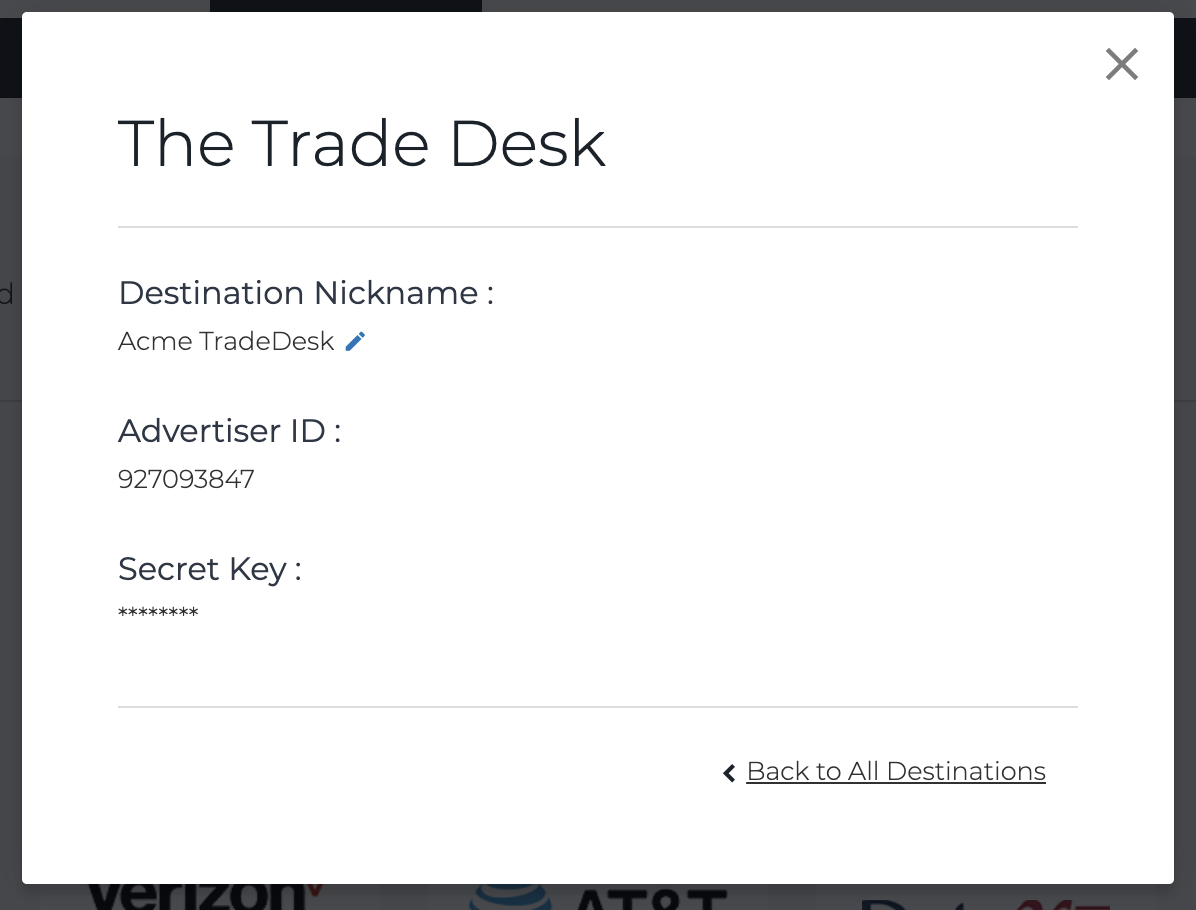The height and width of the screenshot is (910, 1196).
Task: Edit the destination nickname pencil icon
Action: pos(355,341)
